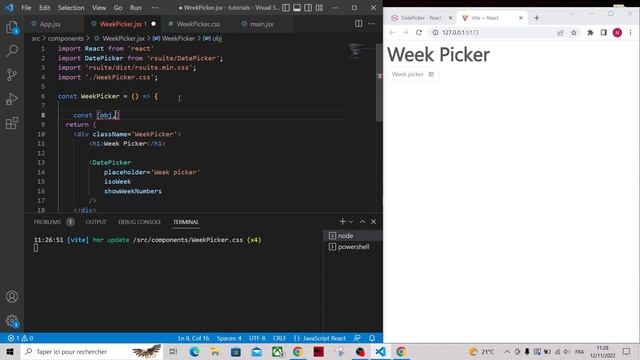Open the Explorer view in activity bar
The image size is (640, 360).
[12, 27]
